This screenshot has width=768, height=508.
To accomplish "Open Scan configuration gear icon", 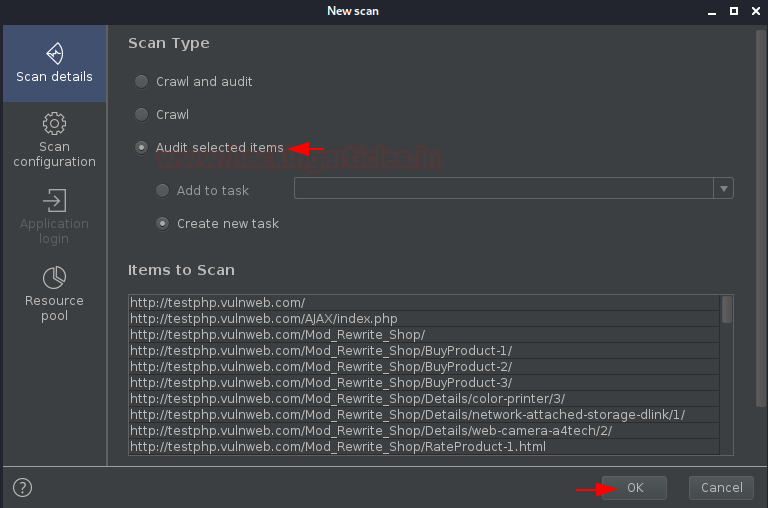I will [54, 123].
